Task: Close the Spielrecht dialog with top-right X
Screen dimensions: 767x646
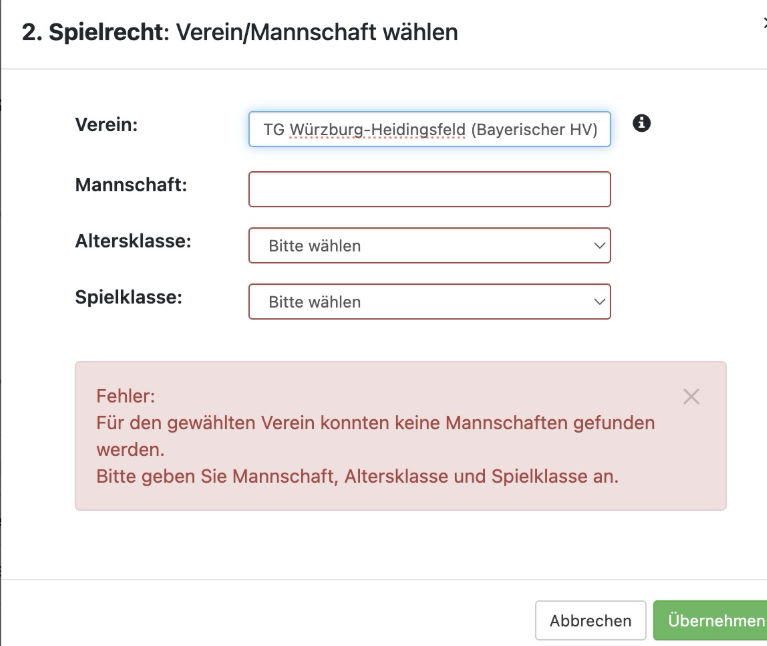Action: click(x=763, y=24)
